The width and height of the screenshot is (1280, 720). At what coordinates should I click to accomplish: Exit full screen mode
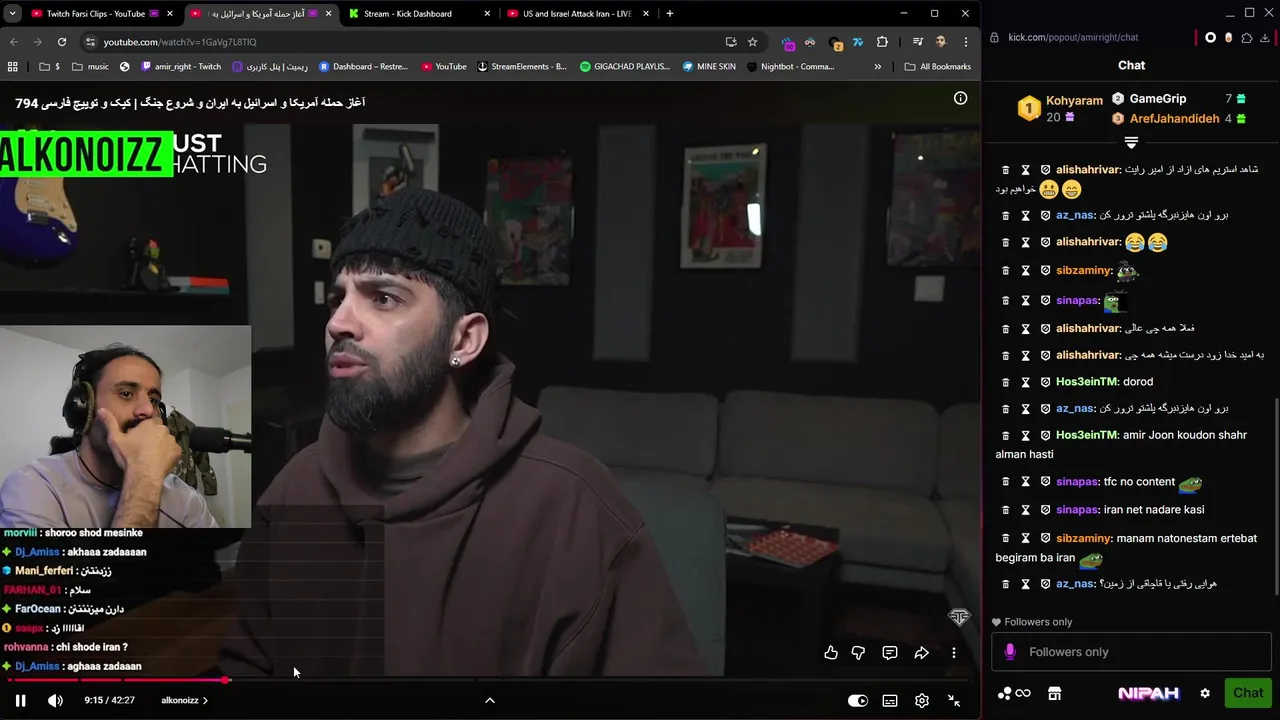[x=954, y=700]
